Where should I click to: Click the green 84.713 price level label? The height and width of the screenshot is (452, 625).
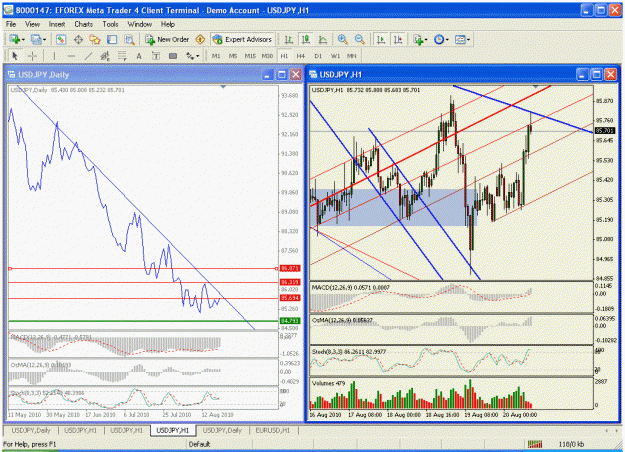point(290,321)
